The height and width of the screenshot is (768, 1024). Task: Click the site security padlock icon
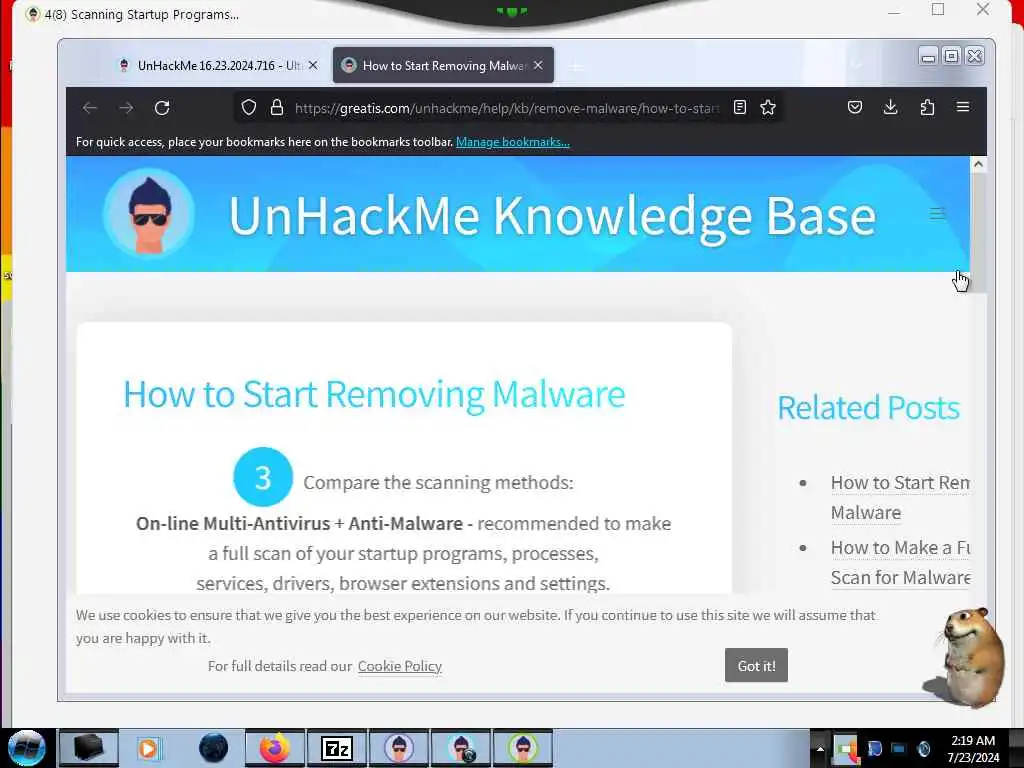point(277,107)
